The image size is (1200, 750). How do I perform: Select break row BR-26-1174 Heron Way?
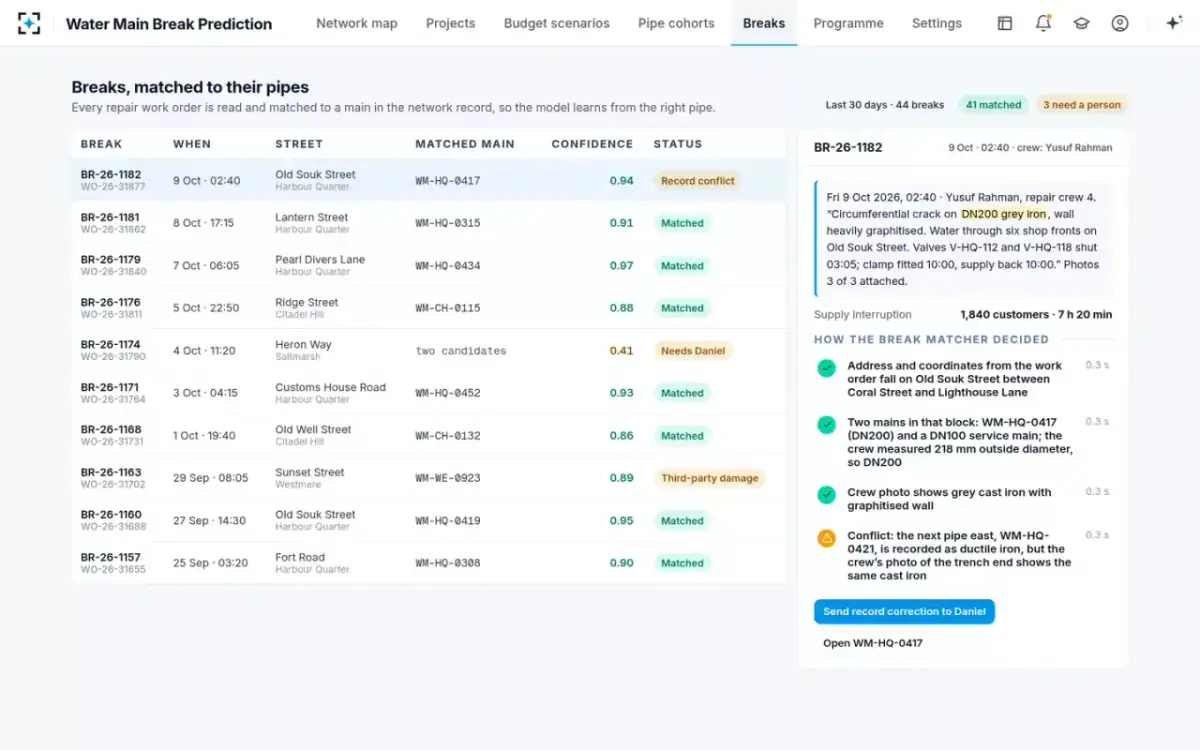pyautogui.click(x=428, y=350)
